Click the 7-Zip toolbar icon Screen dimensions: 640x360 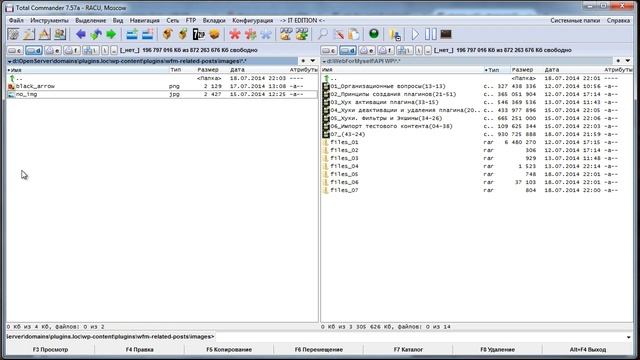coord(199,34)
